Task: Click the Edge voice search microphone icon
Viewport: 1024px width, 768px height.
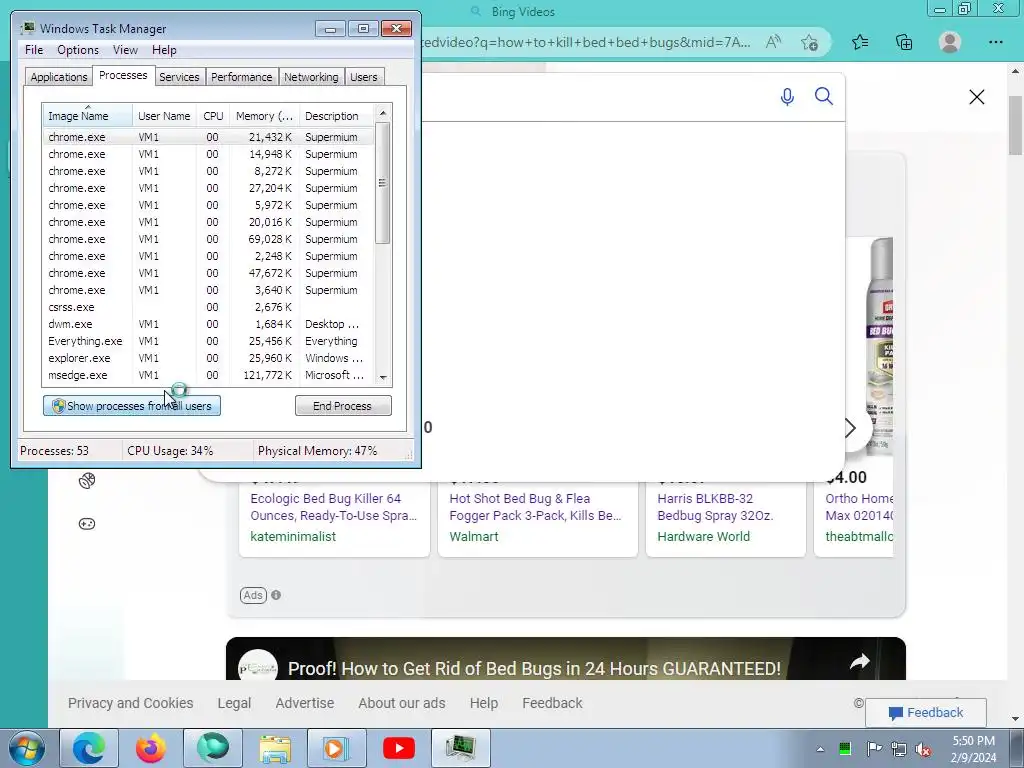Action: point(787,97)
